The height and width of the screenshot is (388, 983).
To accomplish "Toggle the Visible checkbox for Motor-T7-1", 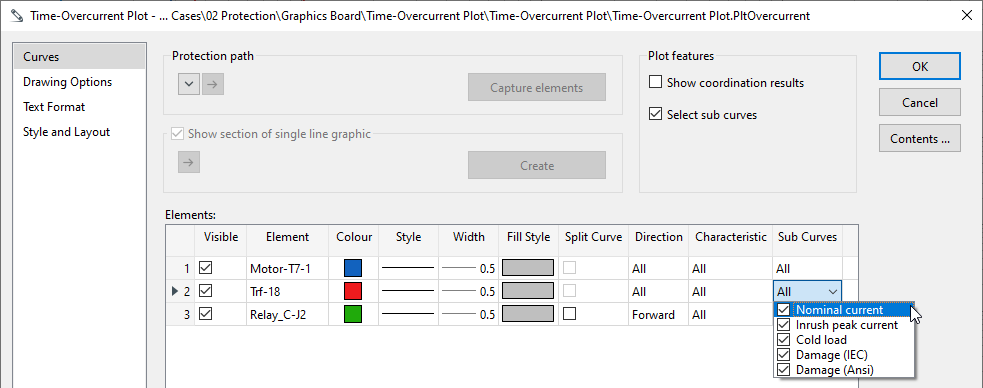I will 206,268.
